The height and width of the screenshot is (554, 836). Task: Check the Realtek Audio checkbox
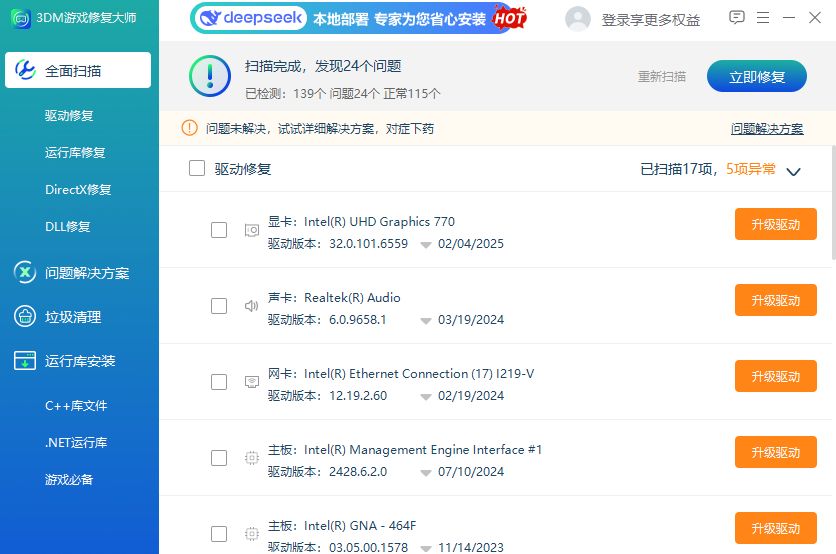coord(219,306)
